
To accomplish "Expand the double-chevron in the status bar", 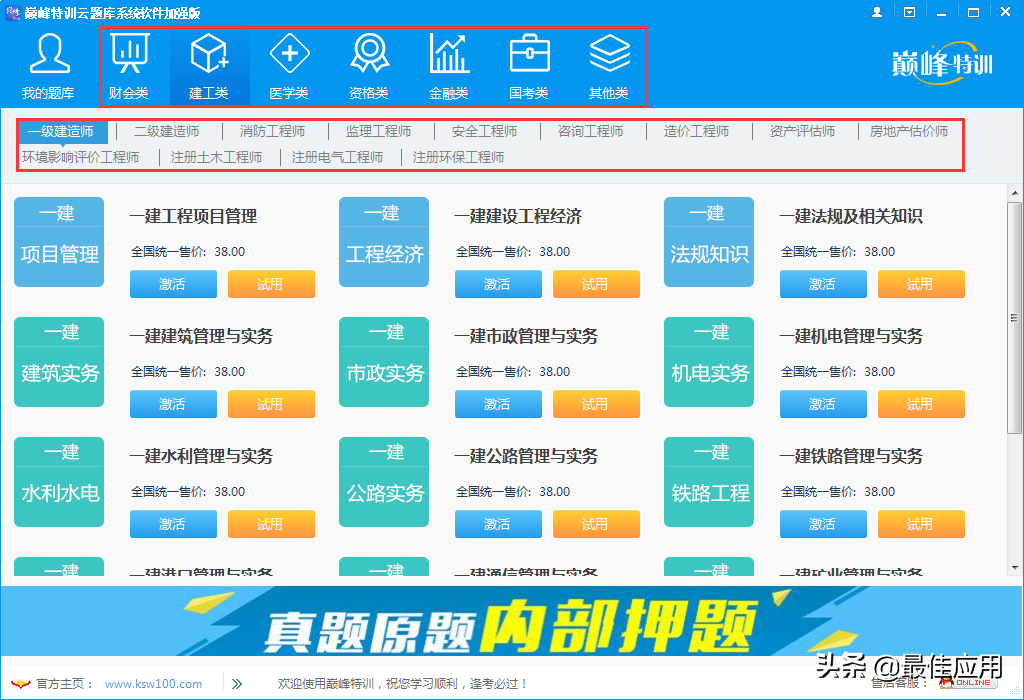I will point(237,684).
